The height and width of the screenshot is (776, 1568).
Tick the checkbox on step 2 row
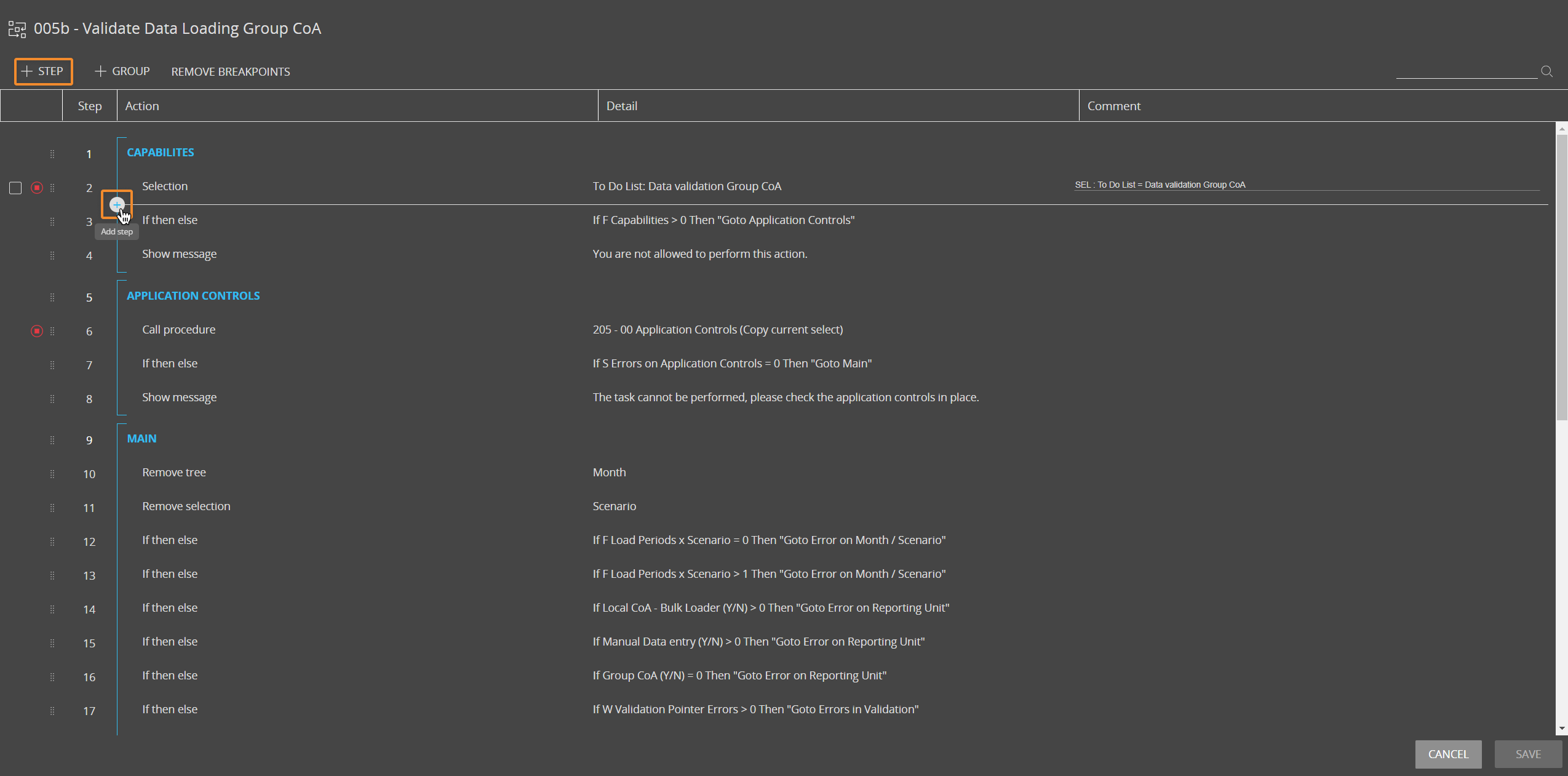[x=15, y=188]
